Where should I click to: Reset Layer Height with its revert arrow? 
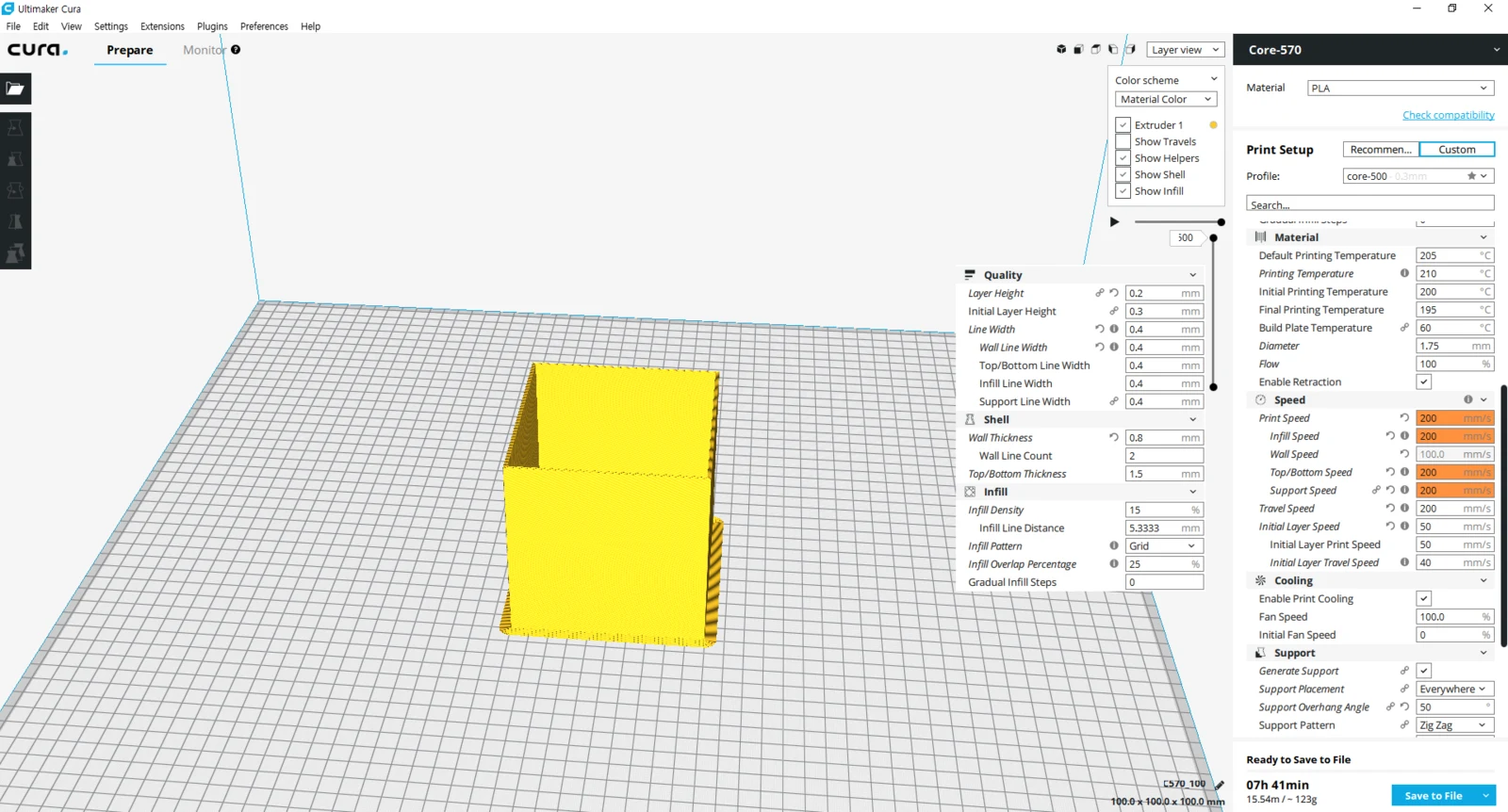tap(1114, 293)
